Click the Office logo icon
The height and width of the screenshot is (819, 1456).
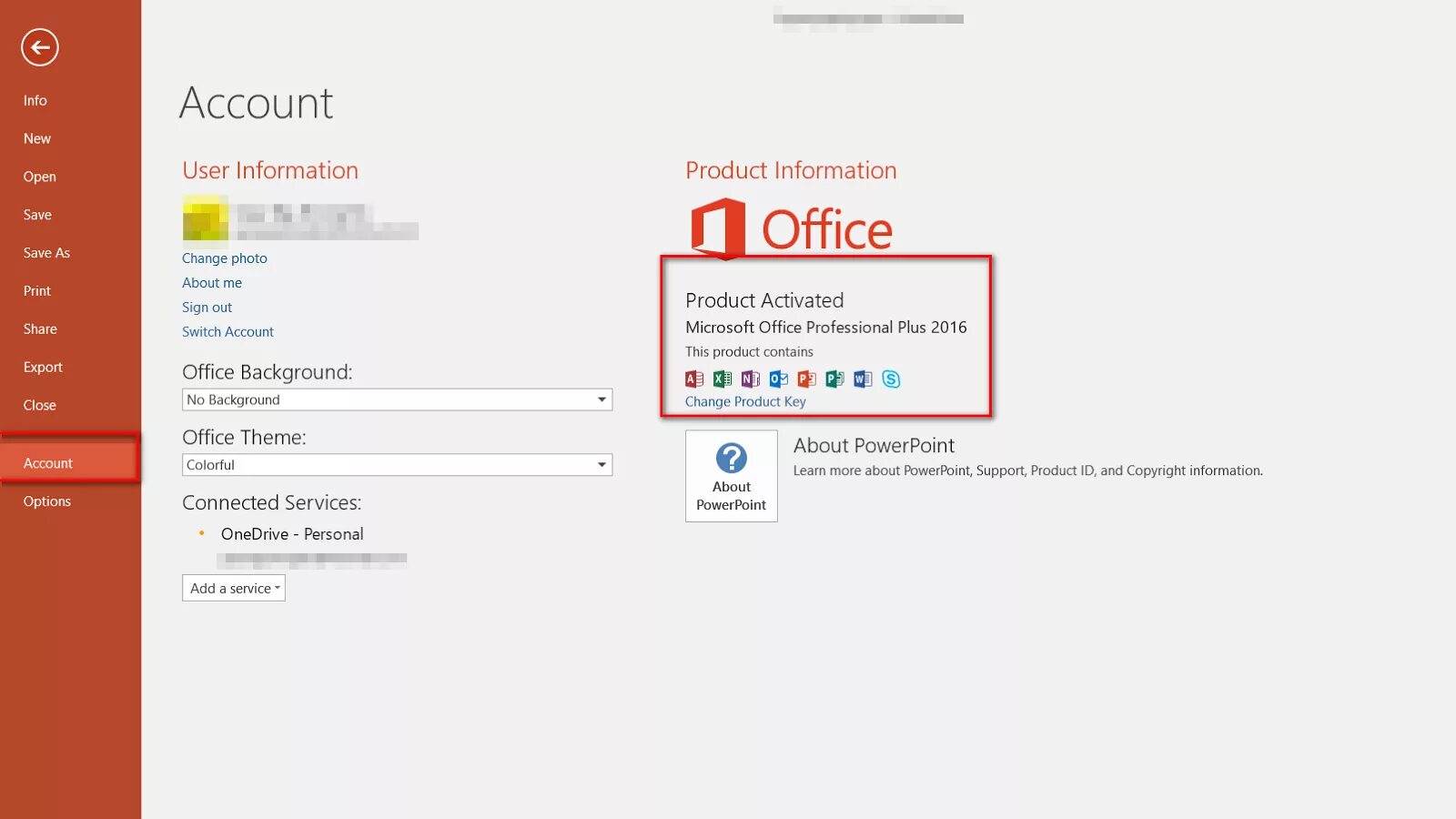point(718,227)
